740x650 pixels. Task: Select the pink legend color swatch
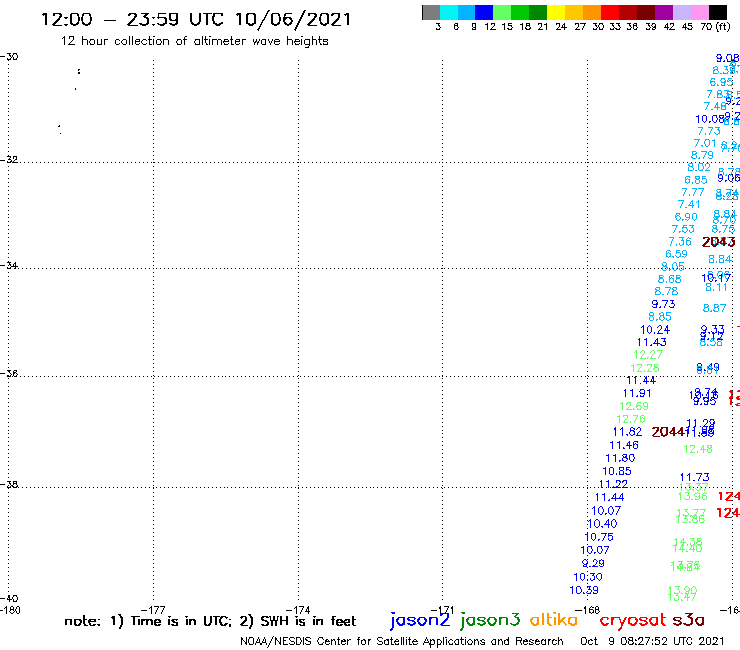(x=699, y=12)
